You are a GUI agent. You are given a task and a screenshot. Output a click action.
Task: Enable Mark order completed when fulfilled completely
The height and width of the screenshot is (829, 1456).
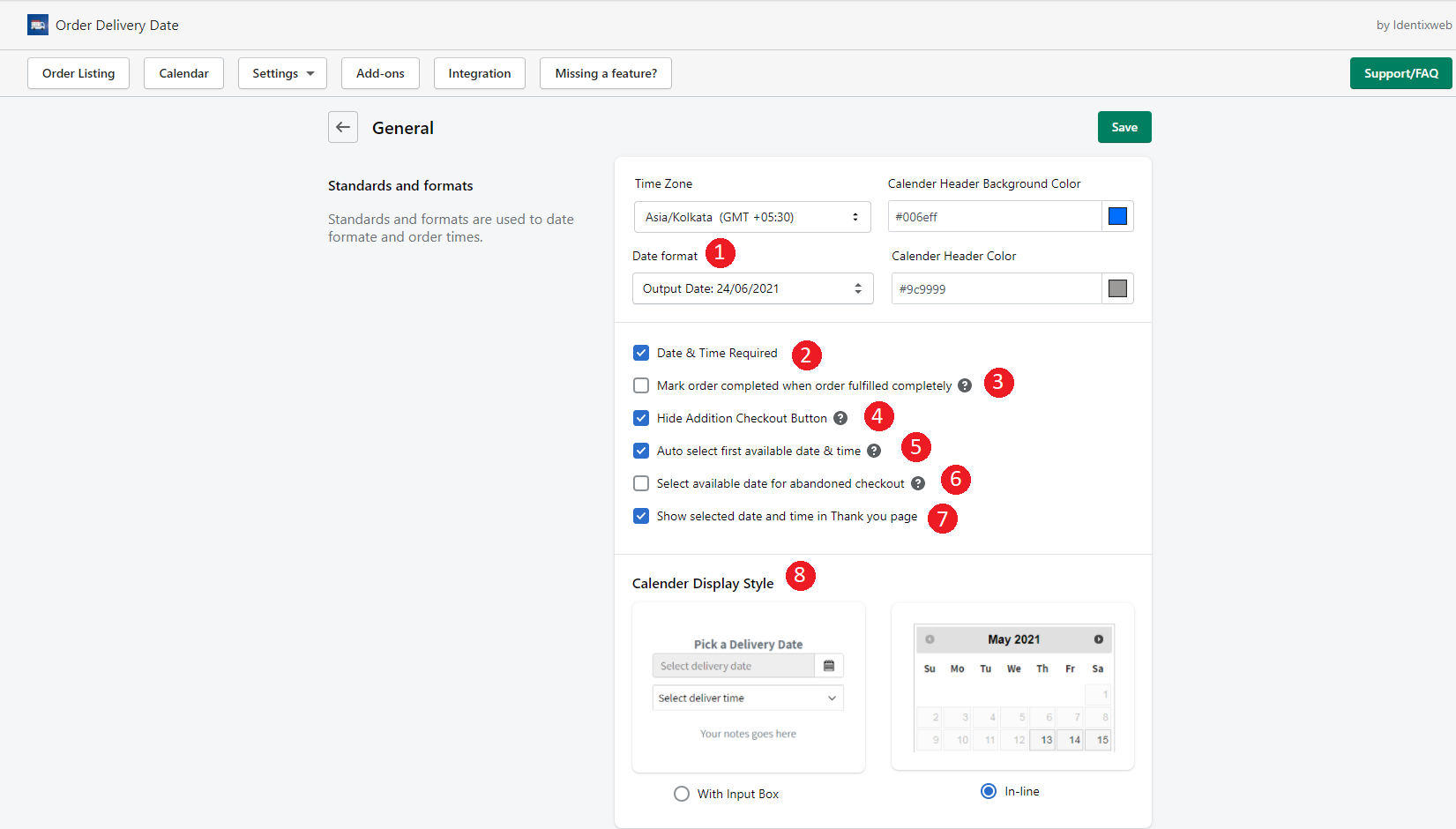pos(641,385)
